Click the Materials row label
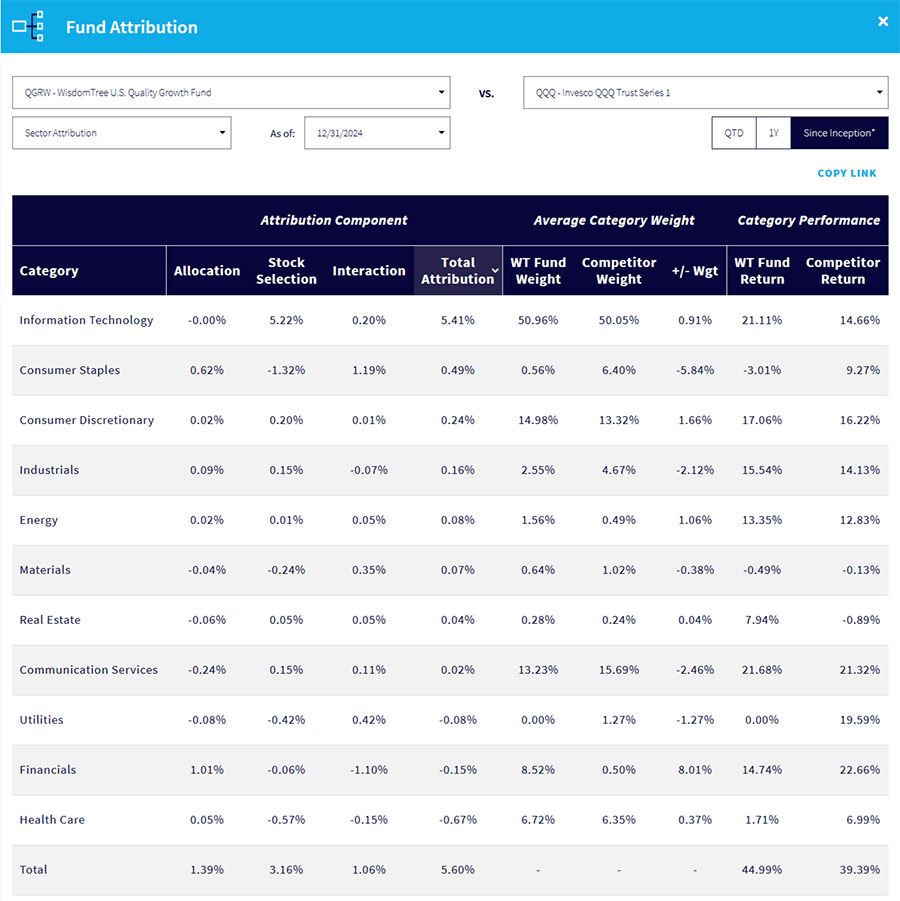The height and width of the screenshot is (901, 900). click(45, 570)
